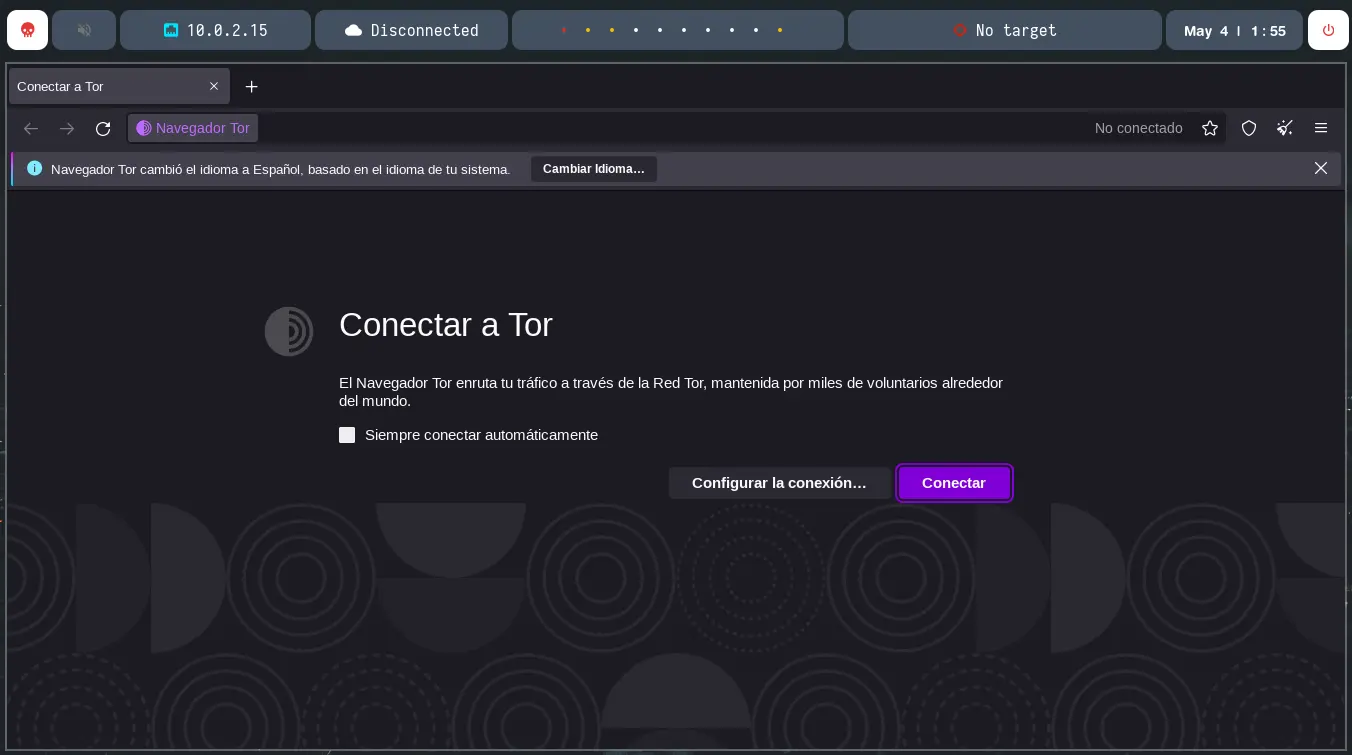Open the May 4 clock widget
This screenshot has width=1352, height=755.
coord(1234,30)
